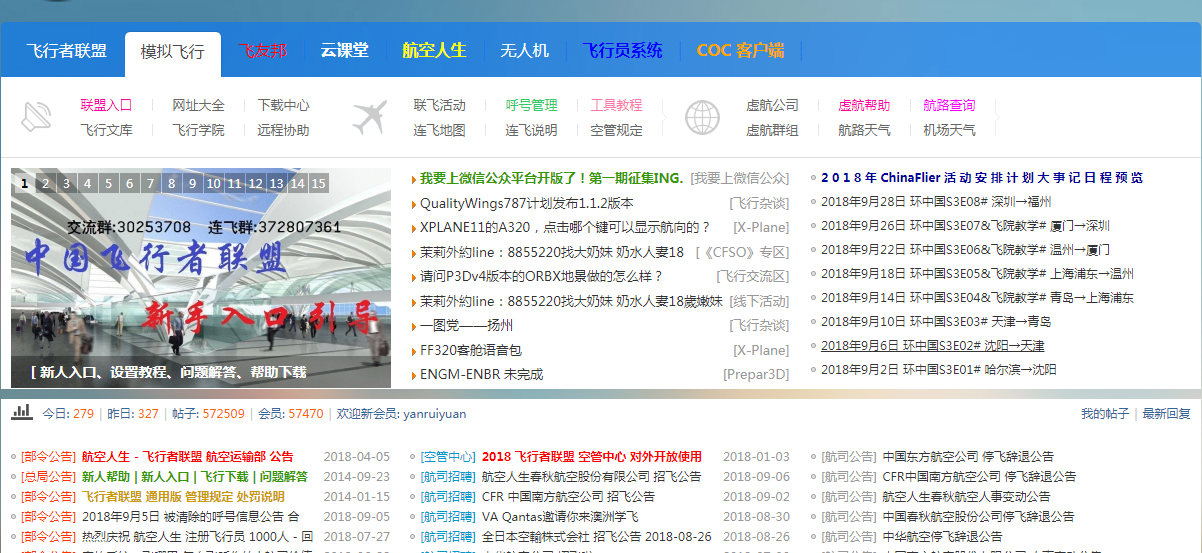Open 环中国S3E01# 哈尔滨→沈阳 event
This screenshot has width=1202, height=553.
coord(939,369)
